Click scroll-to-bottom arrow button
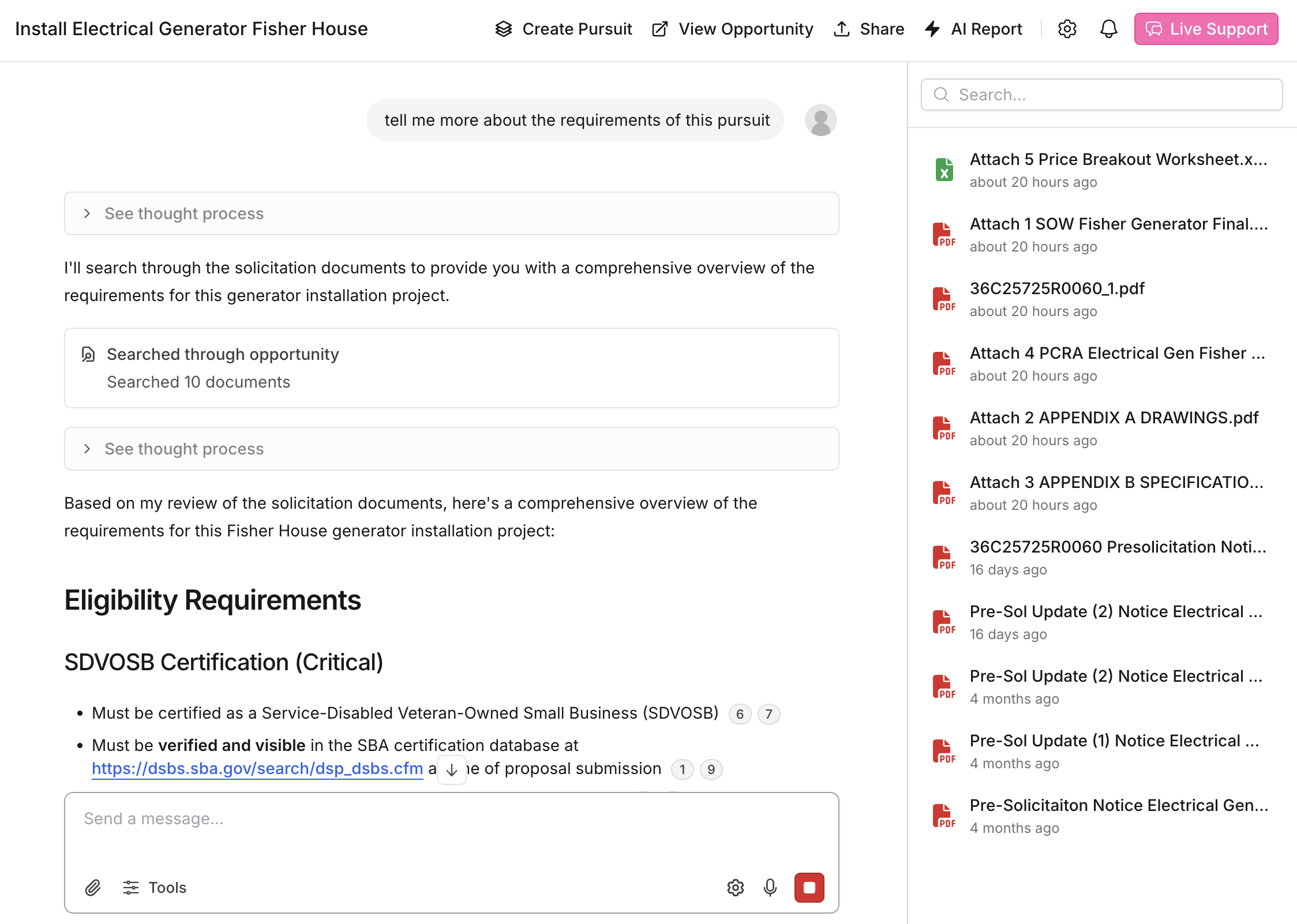Image resolution: width=1297 pixels, height=924 pixels. pyautogui.click(x=452, y=769)
